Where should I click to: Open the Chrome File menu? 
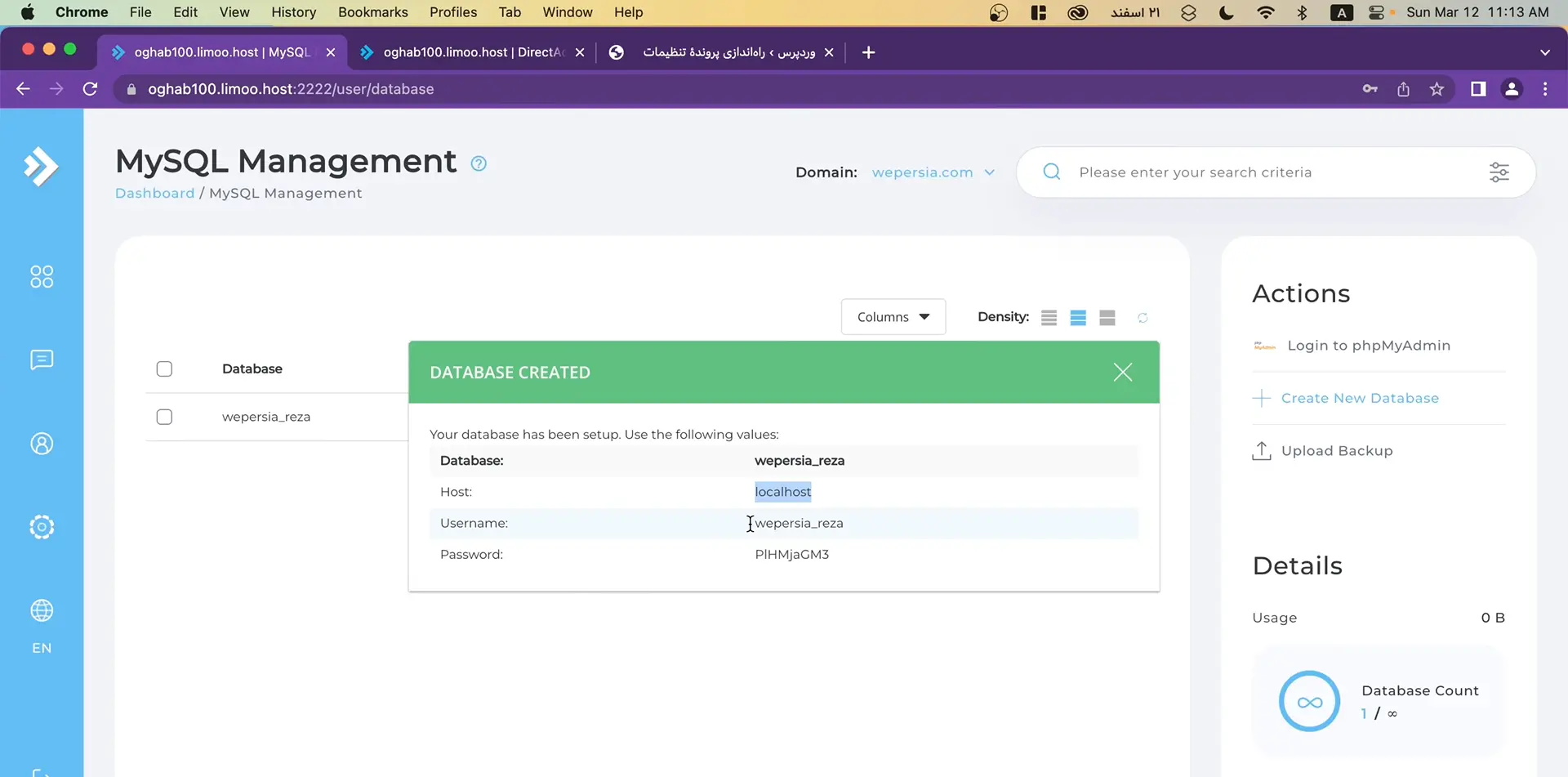tap(140, 12)
